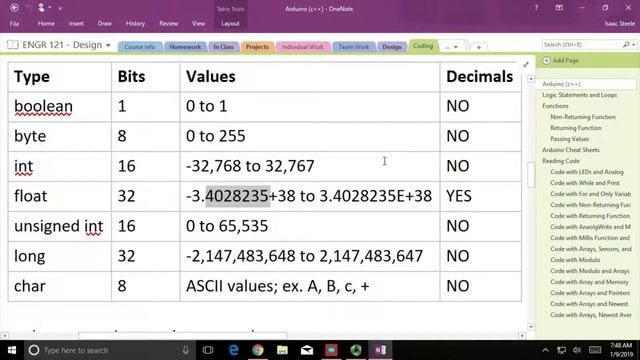Select the Coding section tab
Image resolution: width=640 pixels, height=360 pixels.
pyautogui.click(x=423, y=46)
